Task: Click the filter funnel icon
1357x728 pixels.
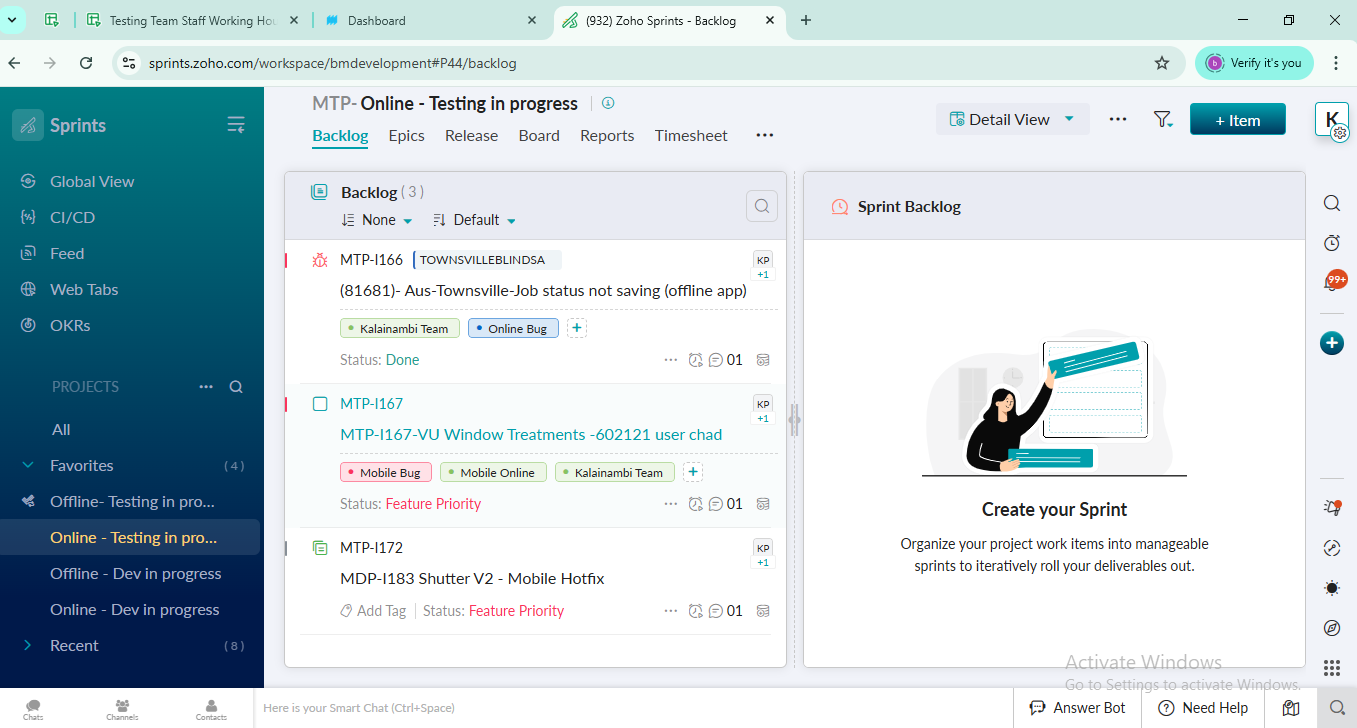Action: pos(1162,119)
